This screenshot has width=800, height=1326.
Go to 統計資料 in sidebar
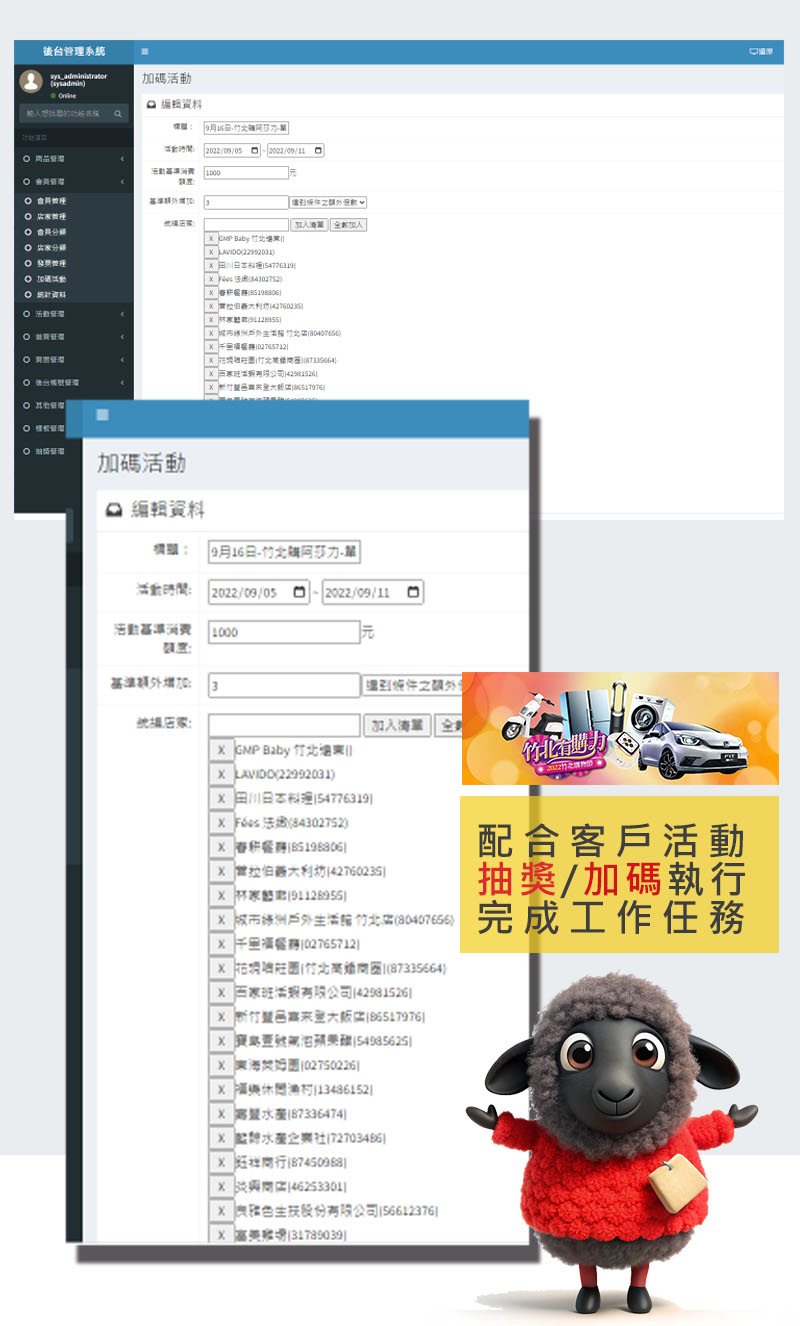pos(51,295)
